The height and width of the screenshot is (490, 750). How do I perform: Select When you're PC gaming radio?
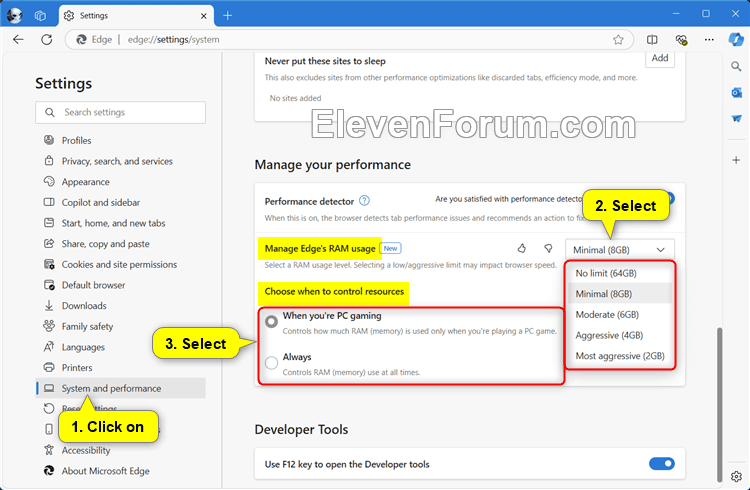pyautogui.click(x=271, y=322)
